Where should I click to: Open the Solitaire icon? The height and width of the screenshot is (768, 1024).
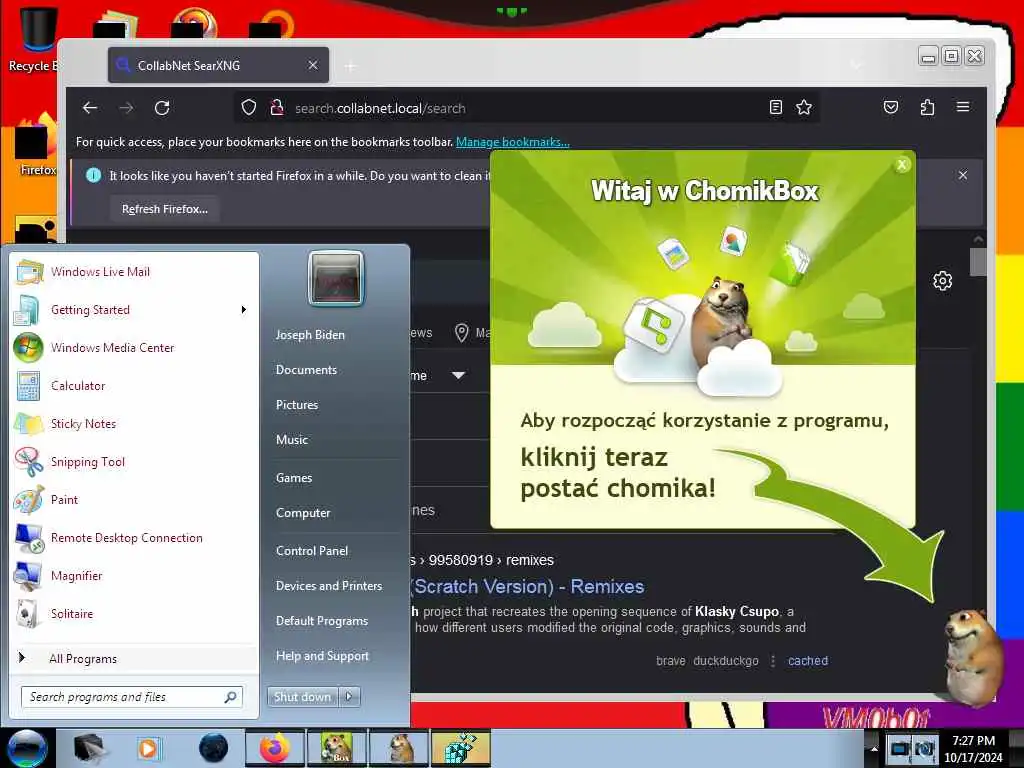click(29, 614)
